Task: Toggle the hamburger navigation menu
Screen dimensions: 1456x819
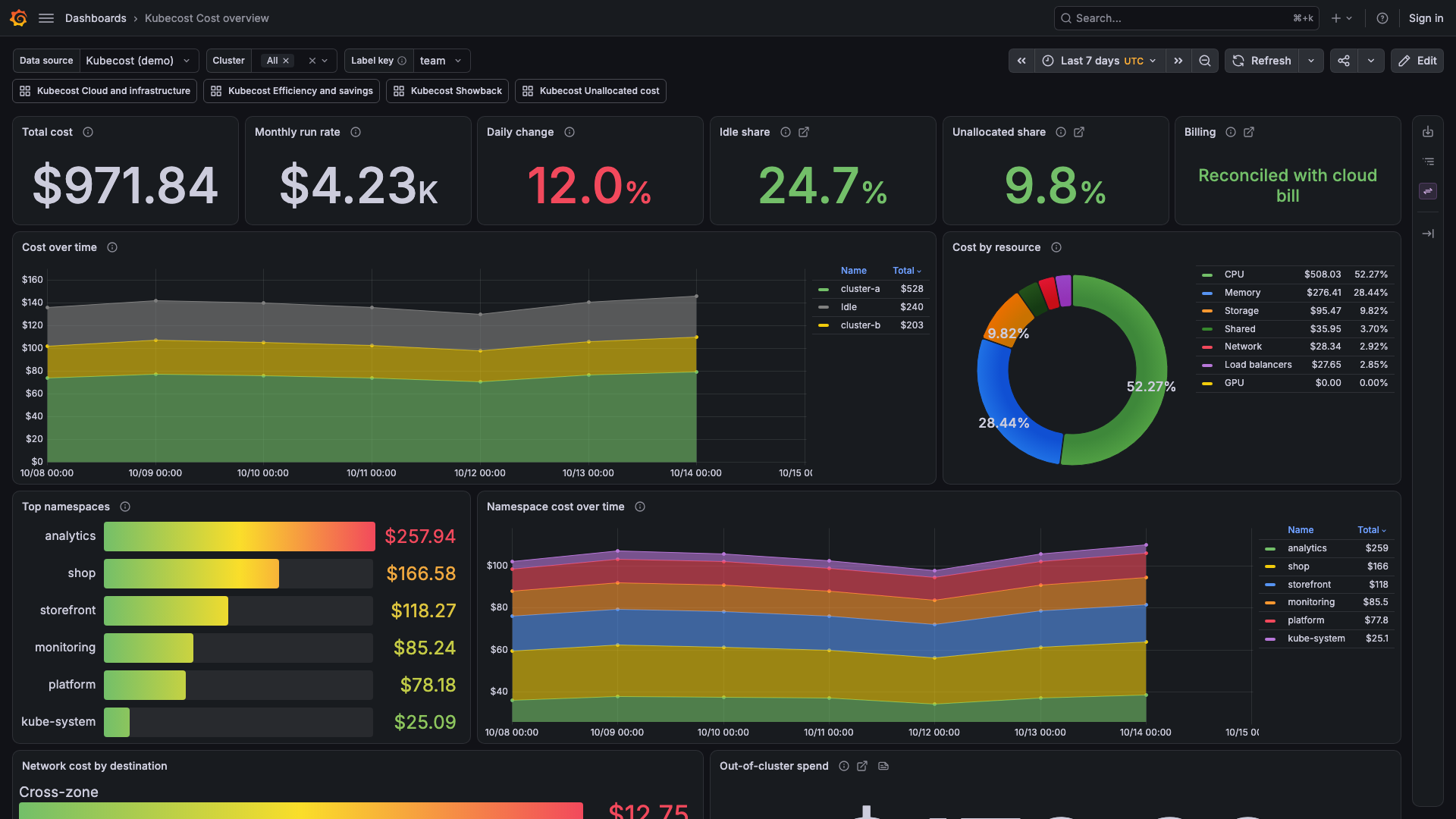Action: click(x=46, y=18)
